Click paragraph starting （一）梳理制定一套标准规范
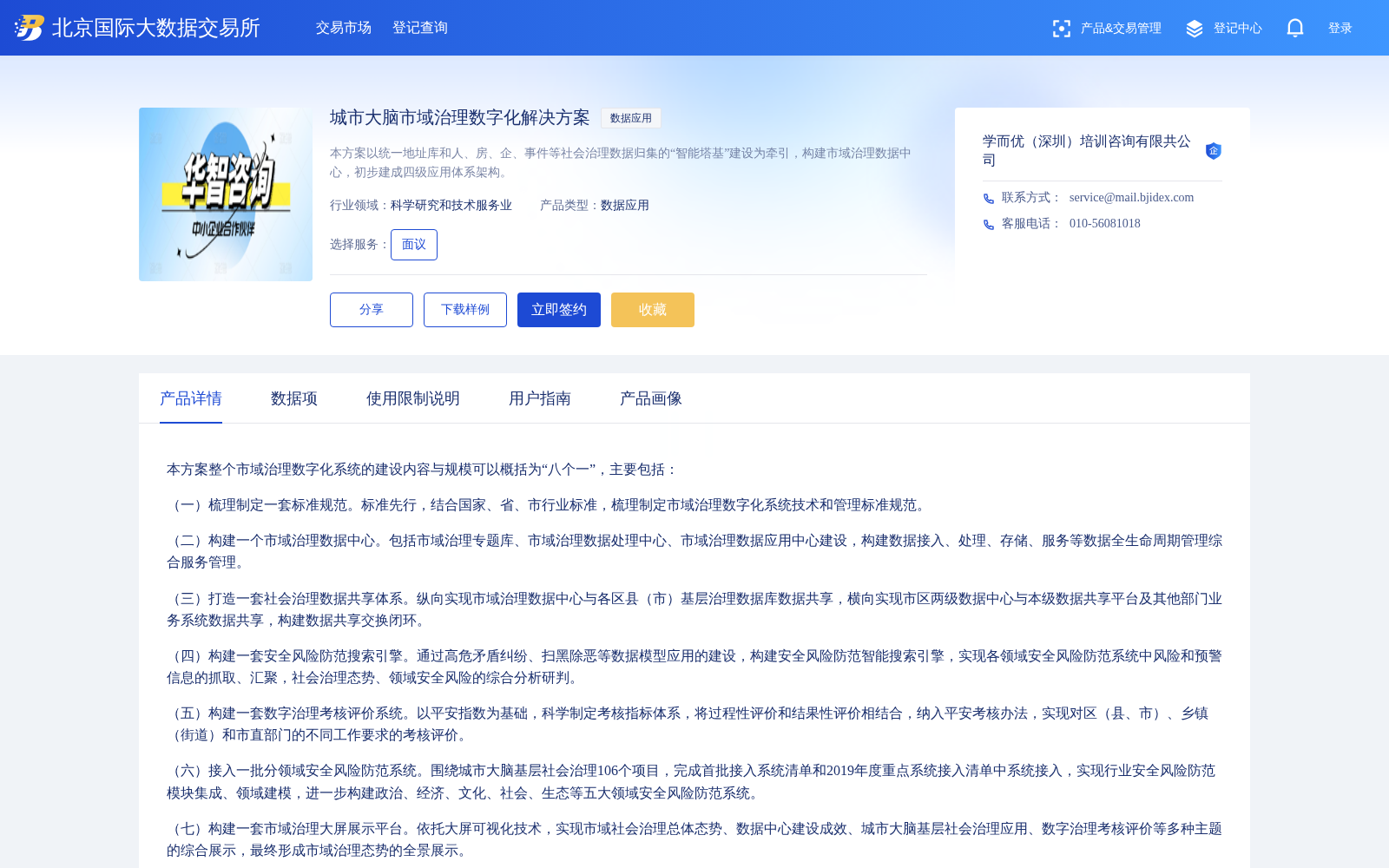This screenshot has width=1389, height=868. [549, 505]
